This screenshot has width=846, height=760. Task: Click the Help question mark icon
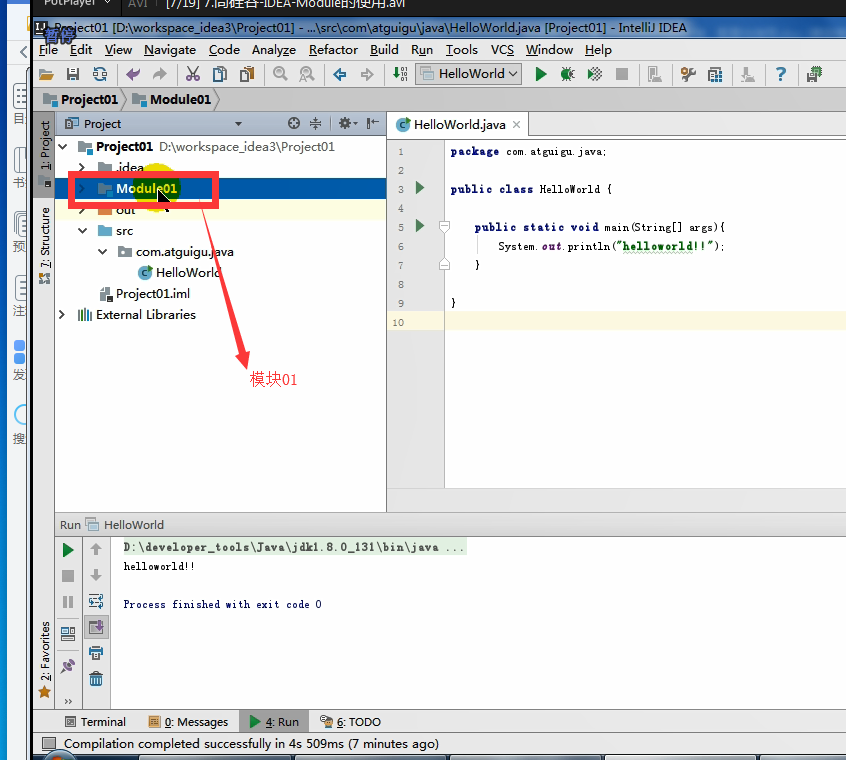[x=780, y=74]
